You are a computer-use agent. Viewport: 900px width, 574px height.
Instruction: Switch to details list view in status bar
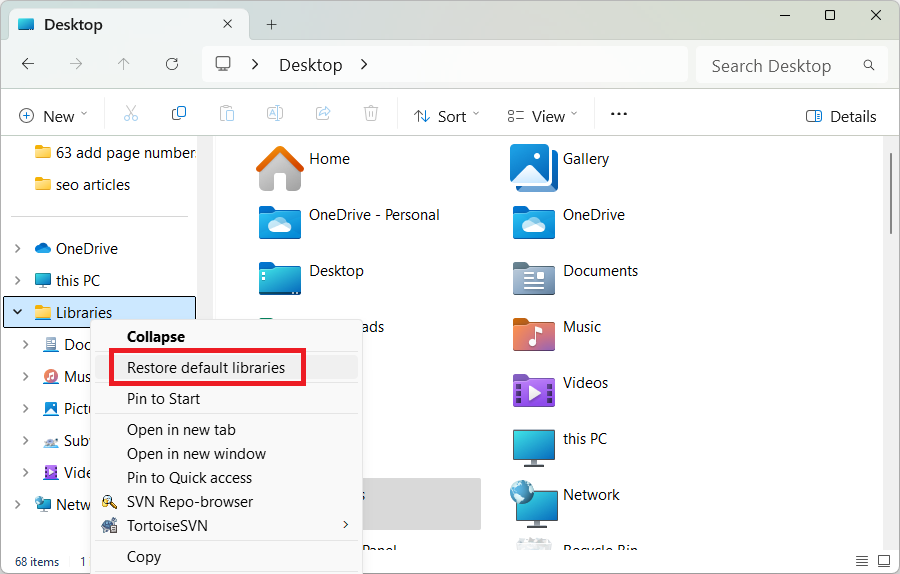tap(862, 560)
